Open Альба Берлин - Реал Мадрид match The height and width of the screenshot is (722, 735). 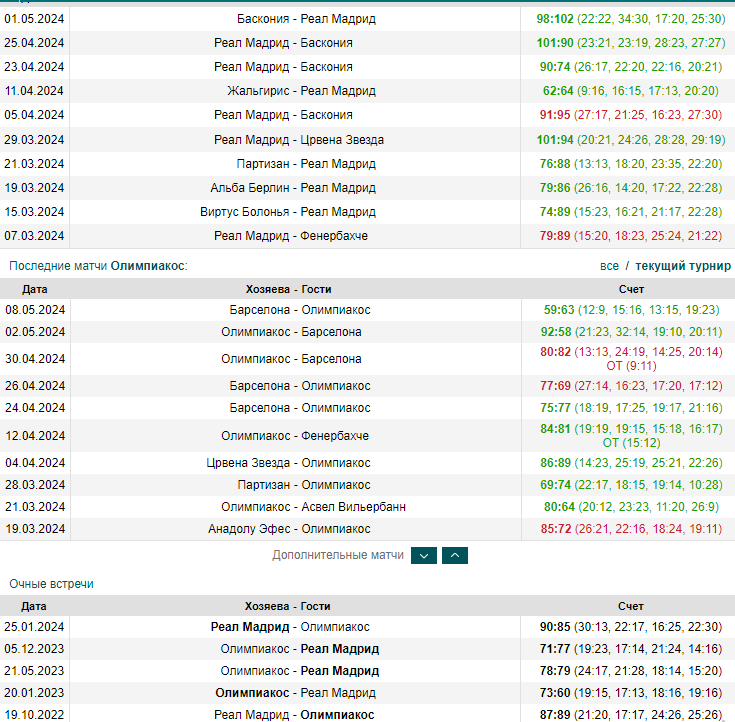tap(293, 188)
